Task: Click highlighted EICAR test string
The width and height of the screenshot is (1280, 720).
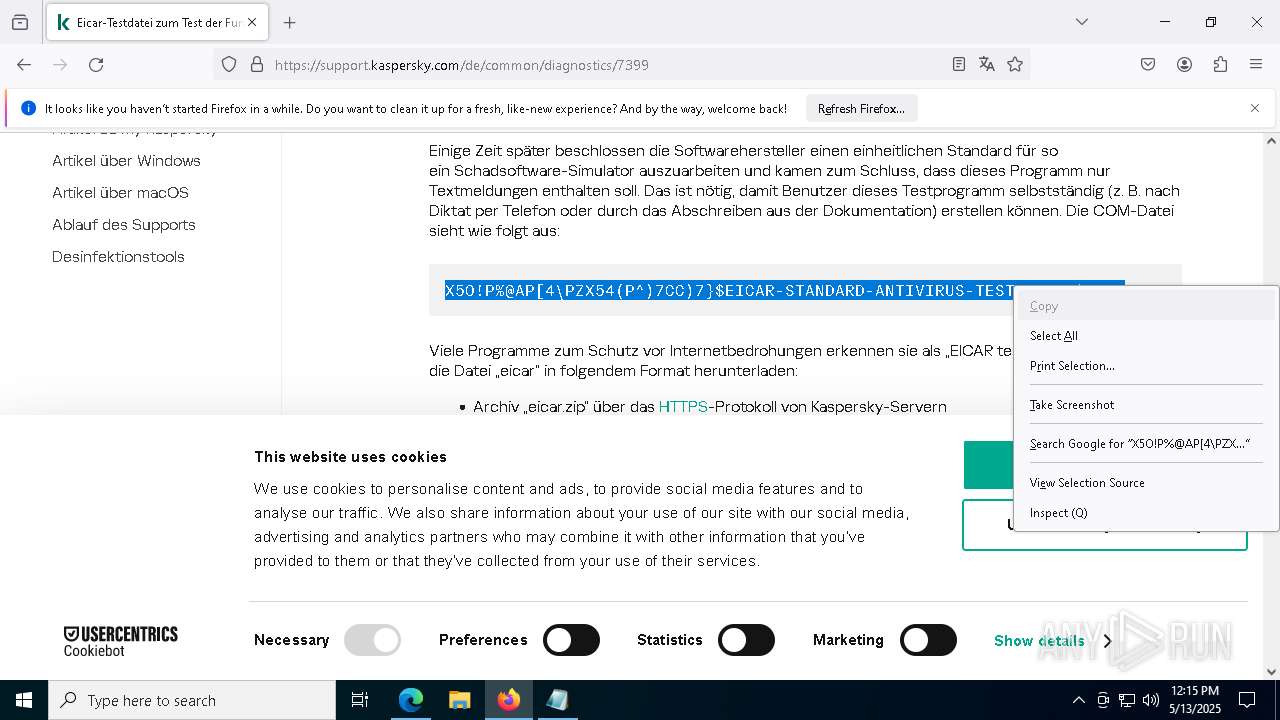Action: coord(730,290)
